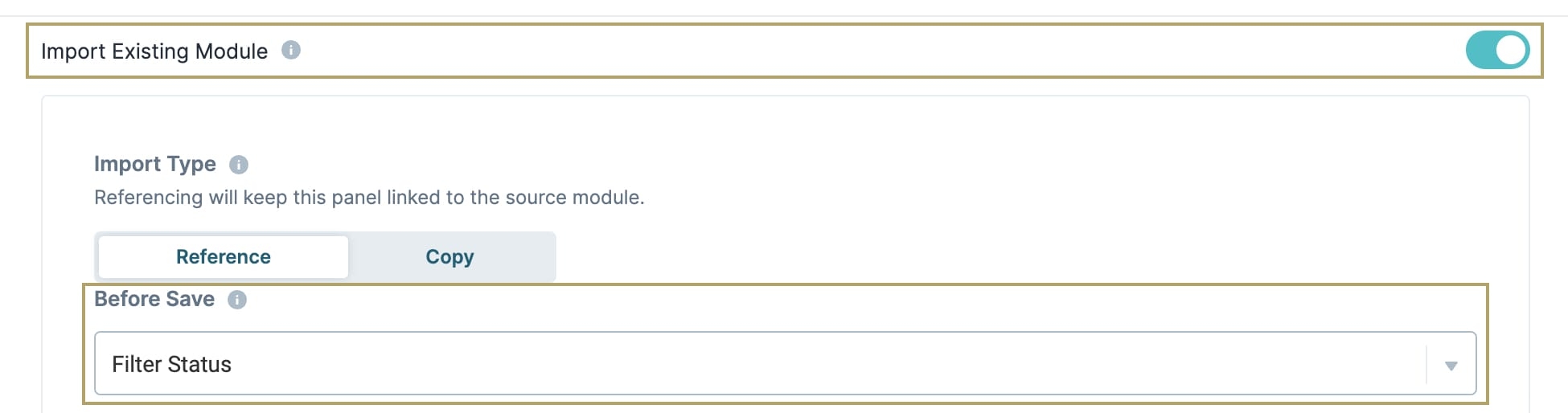Click the Filter Status selected value text
The width and height of the screenshot is (1568, 413).
171,365
